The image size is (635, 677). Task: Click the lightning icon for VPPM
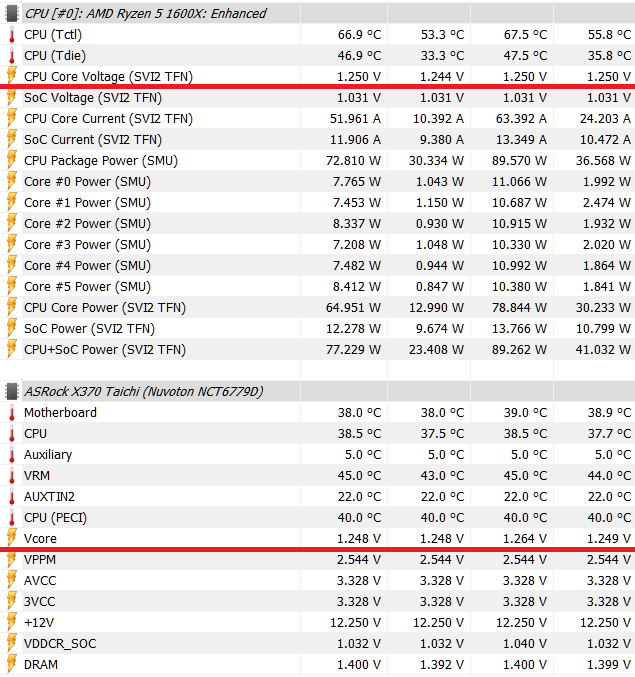click(12, 560)
